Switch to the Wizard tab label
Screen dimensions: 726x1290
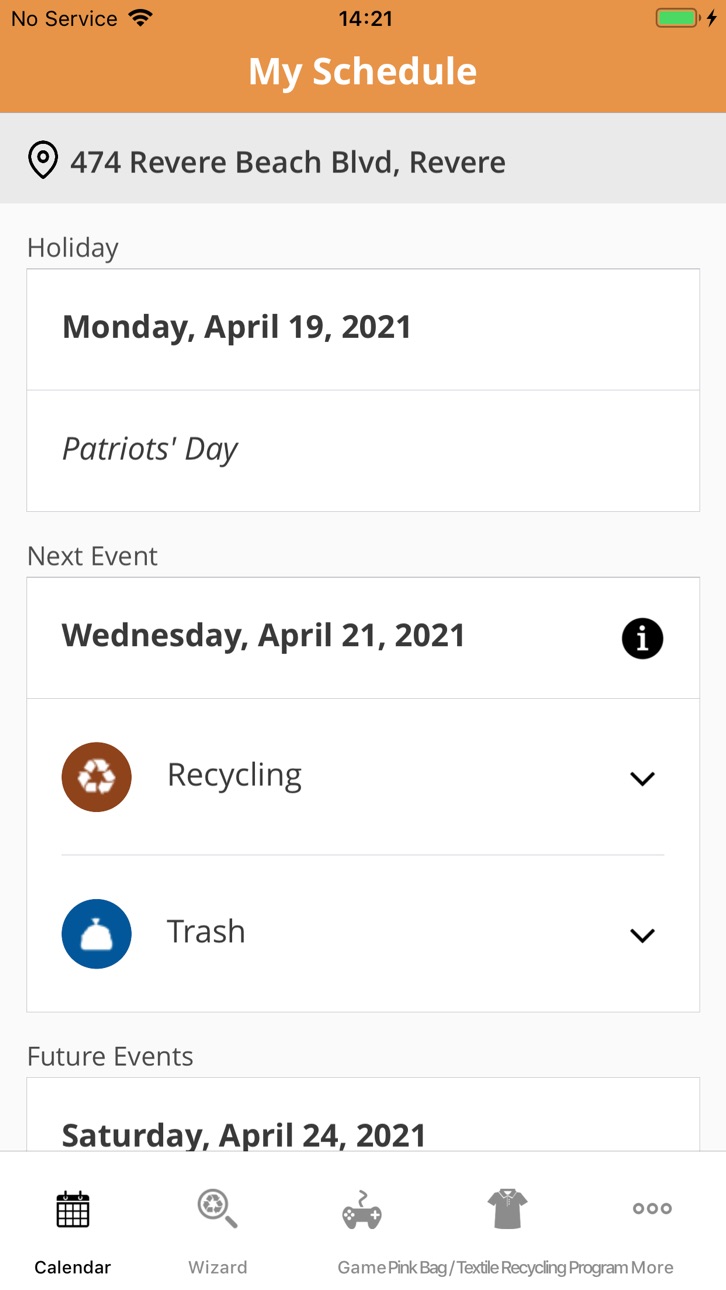tap(217, 1267)
